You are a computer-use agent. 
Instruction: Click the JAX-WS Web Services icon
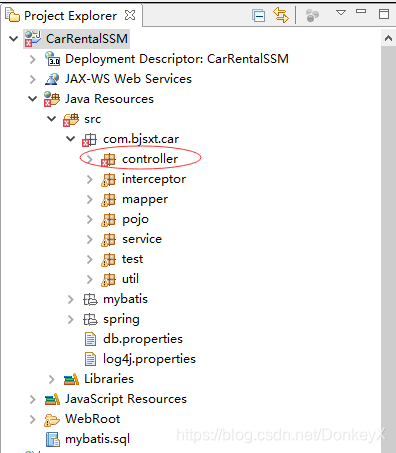pos(52,79)
